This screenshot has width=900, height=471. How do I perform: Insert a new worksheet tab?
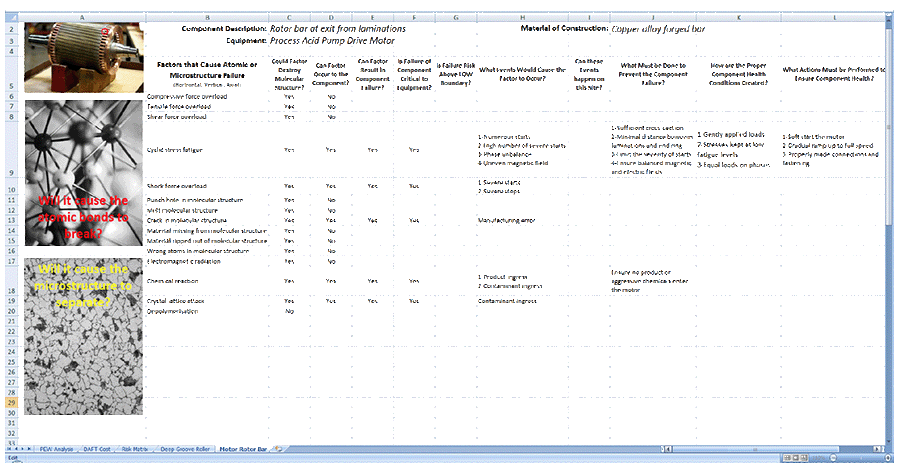[x=278, y=449]
